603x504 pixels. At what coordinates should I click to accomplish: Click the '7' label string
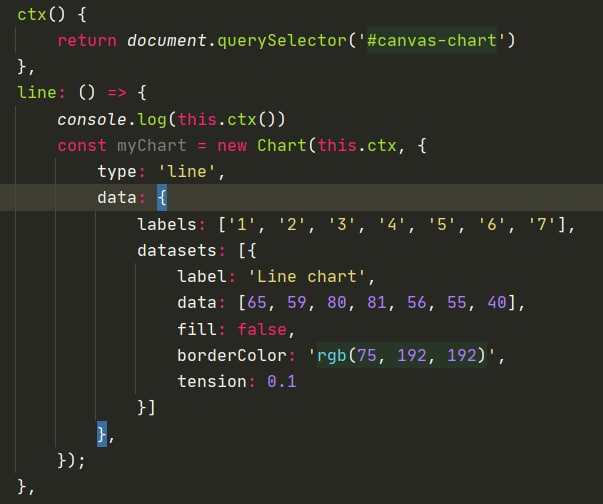(x=542, y=224)
